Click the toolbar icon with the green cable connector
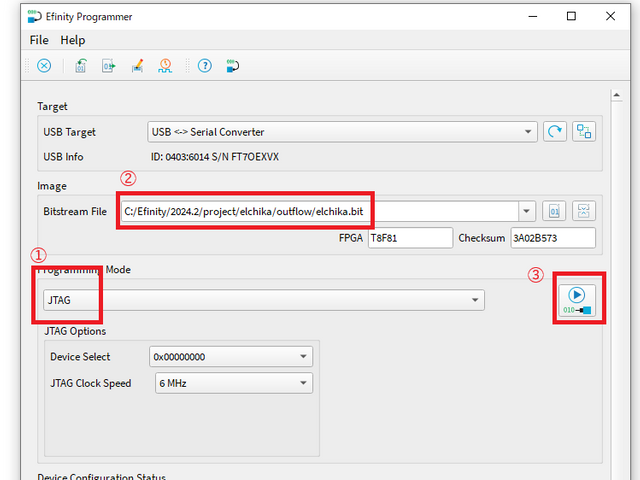This screenshot has height=480, width=640. click(233, 66)
